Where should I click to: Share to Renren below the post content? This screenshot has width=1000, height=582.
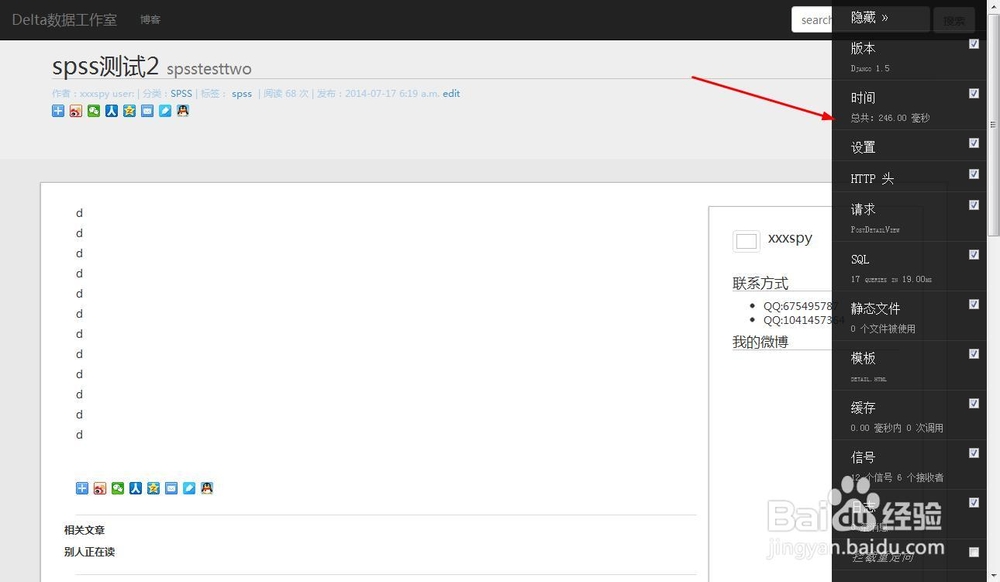pos(135,488)
